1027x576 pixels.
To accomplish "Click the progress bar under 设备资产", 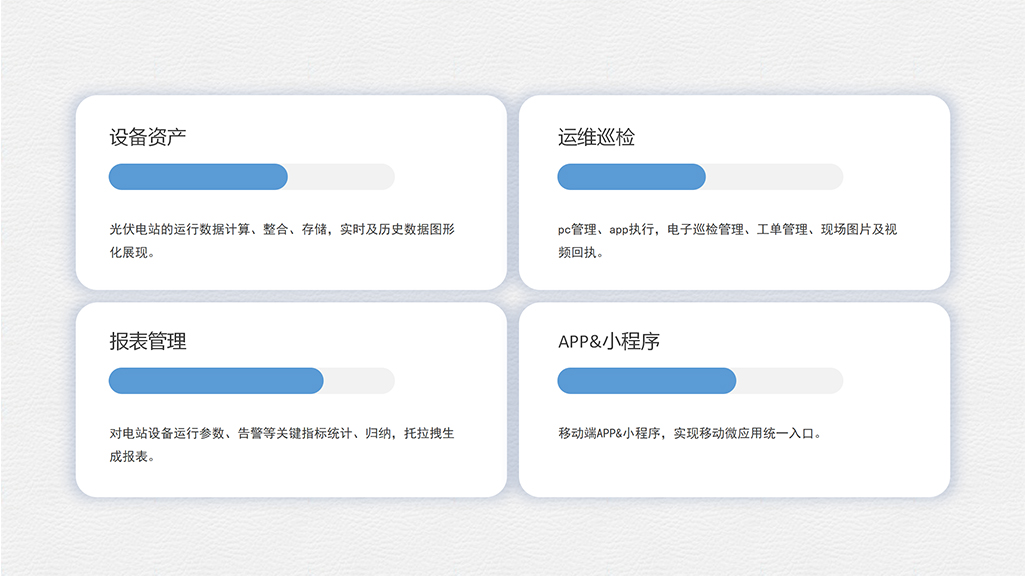I will [x=252, y=177].
